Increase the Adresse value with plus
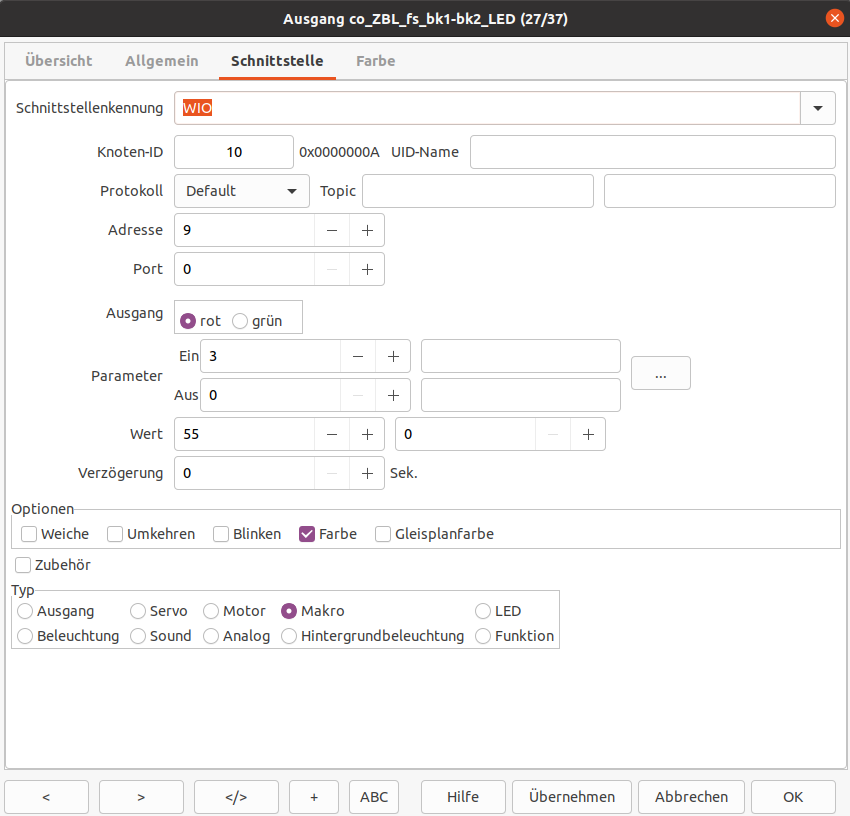Viewport: 850px width, 816px height. point(367,230)
